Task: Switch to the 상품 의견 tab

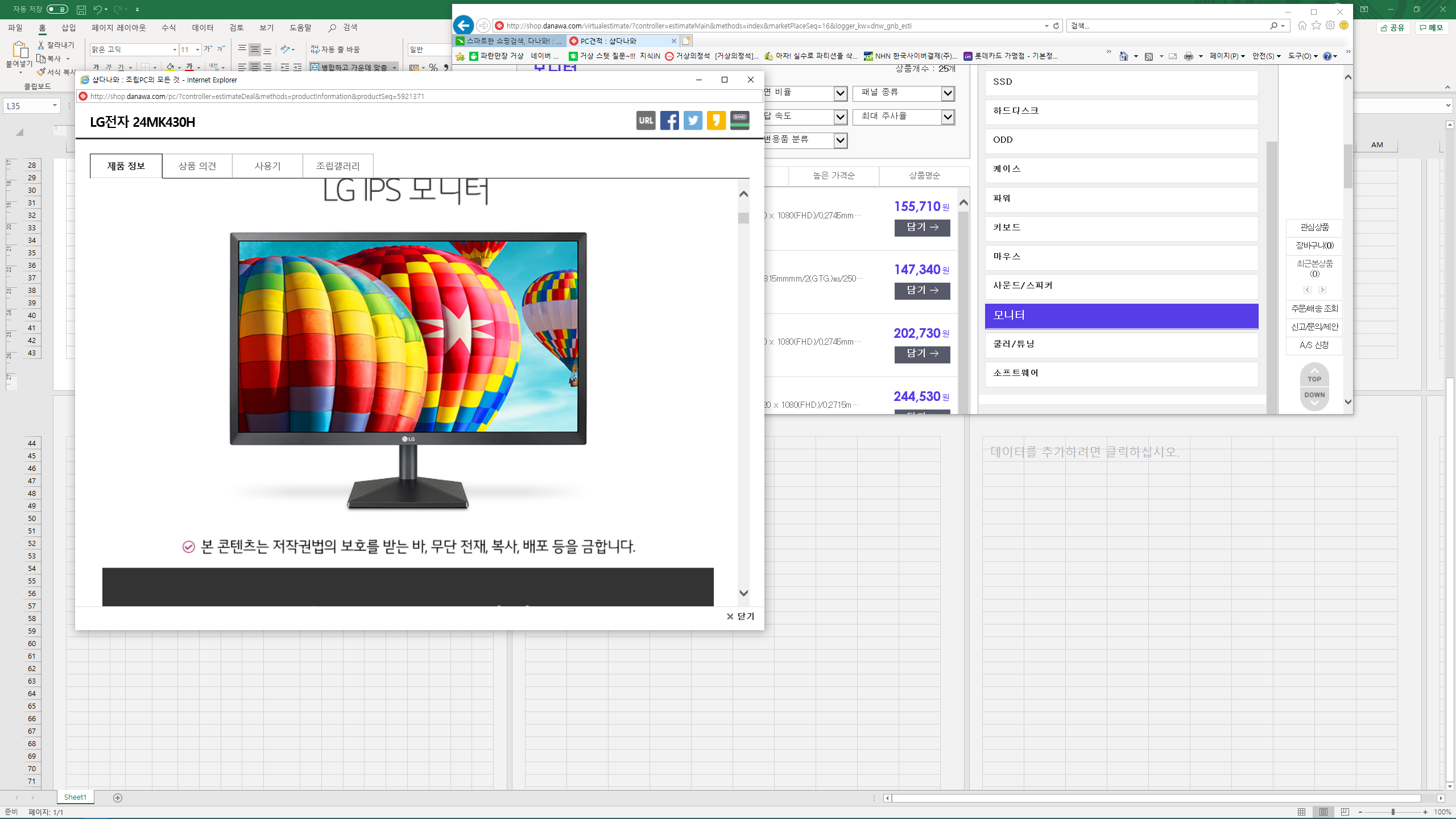Action: click(197, 166)
